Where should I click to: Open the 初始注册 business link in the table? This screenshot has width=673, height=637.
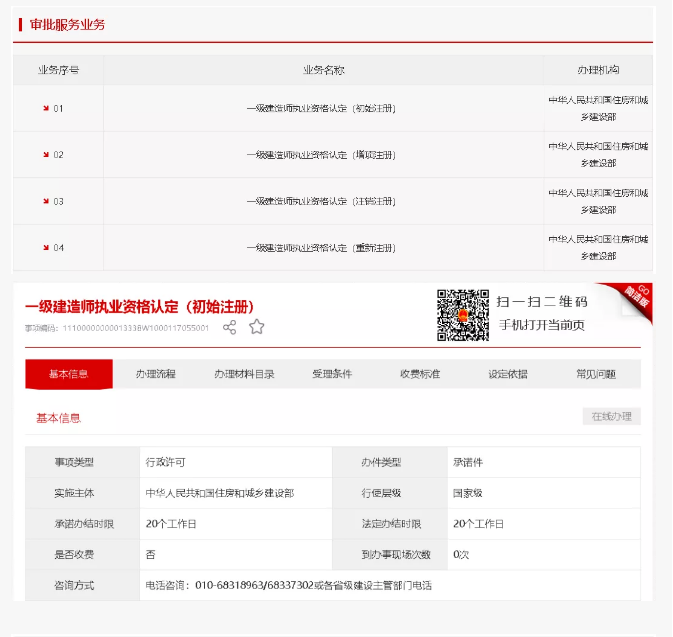point(321,108)
